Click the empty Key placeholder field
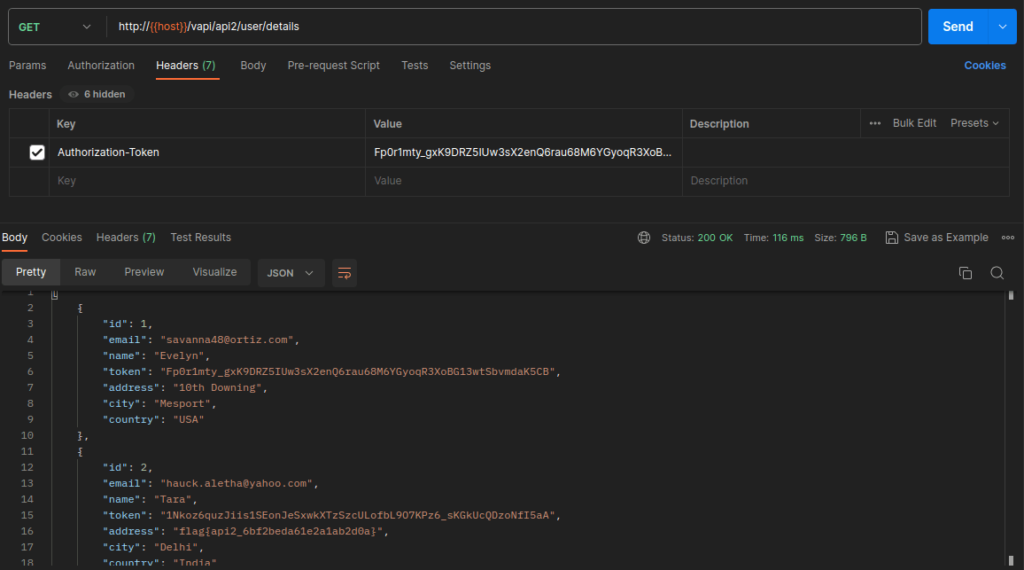This screenshot has width=1024, height=570. [207, 181]
